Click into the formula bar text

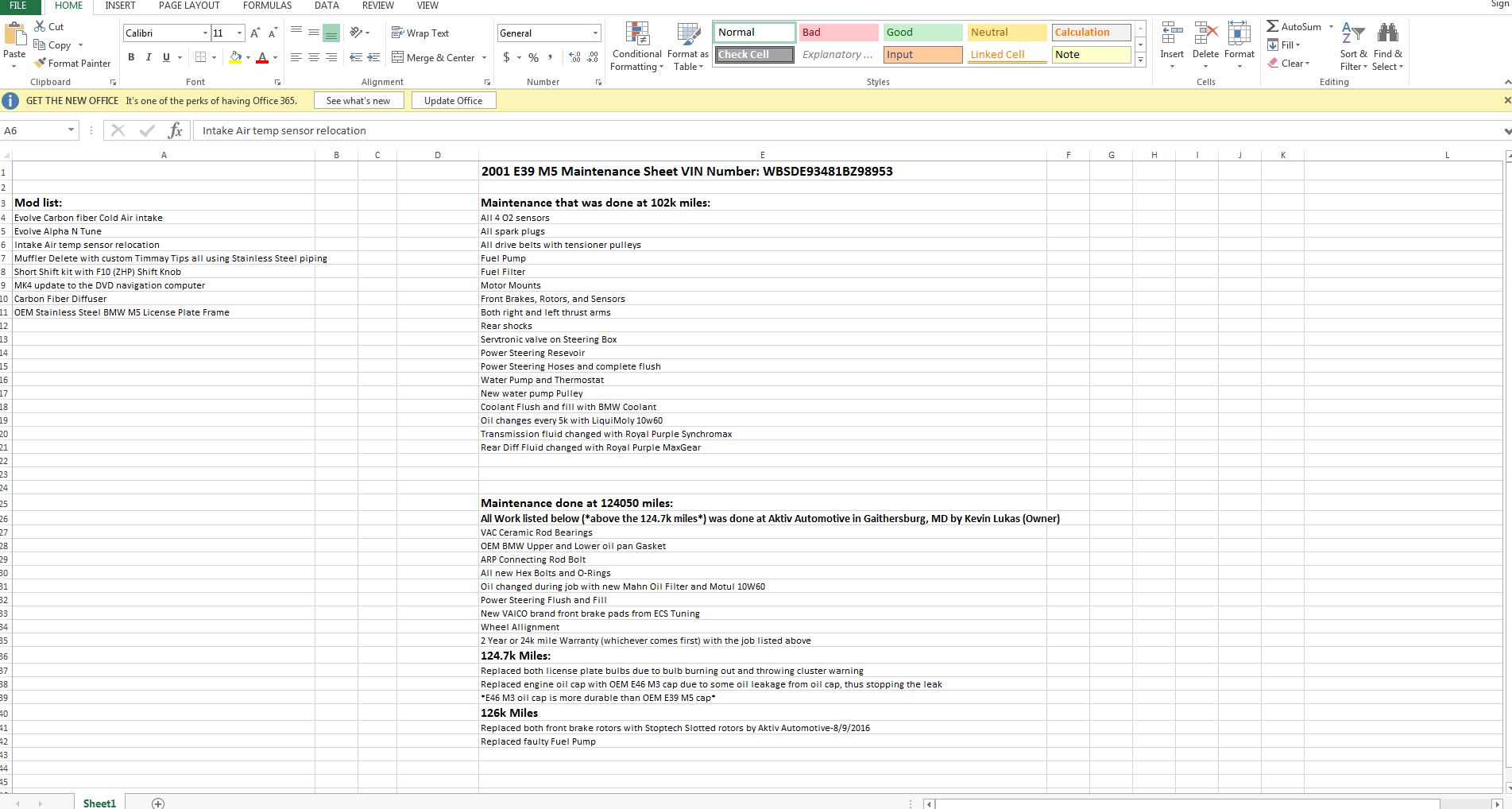[848, 130]
